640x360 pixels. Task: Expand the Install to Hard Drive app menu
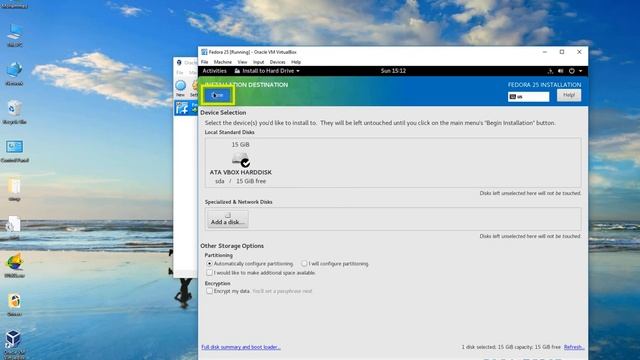tap(267, 71)
